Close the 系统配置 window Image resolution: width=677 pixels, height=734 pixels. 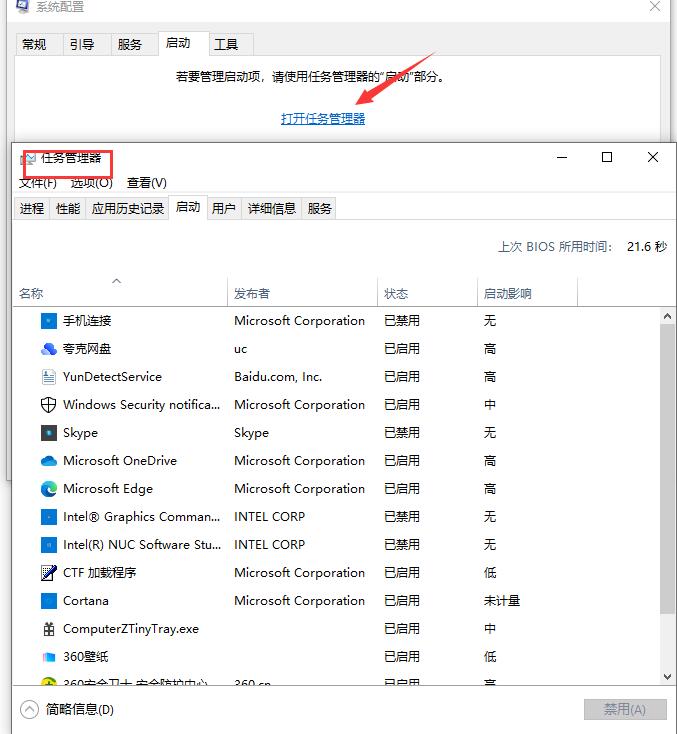tap(655, 7)
